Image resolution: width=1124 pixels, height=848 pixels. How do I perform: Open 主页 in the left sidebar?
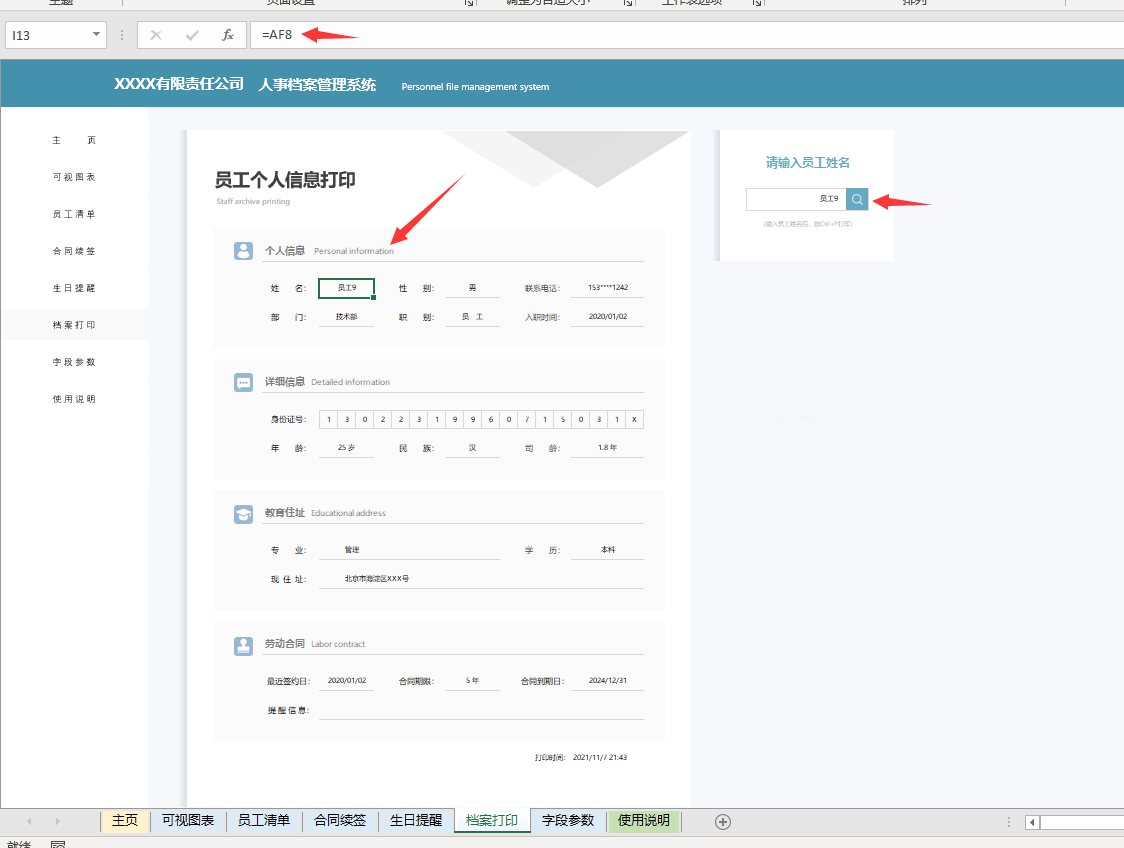pos(74,140)
